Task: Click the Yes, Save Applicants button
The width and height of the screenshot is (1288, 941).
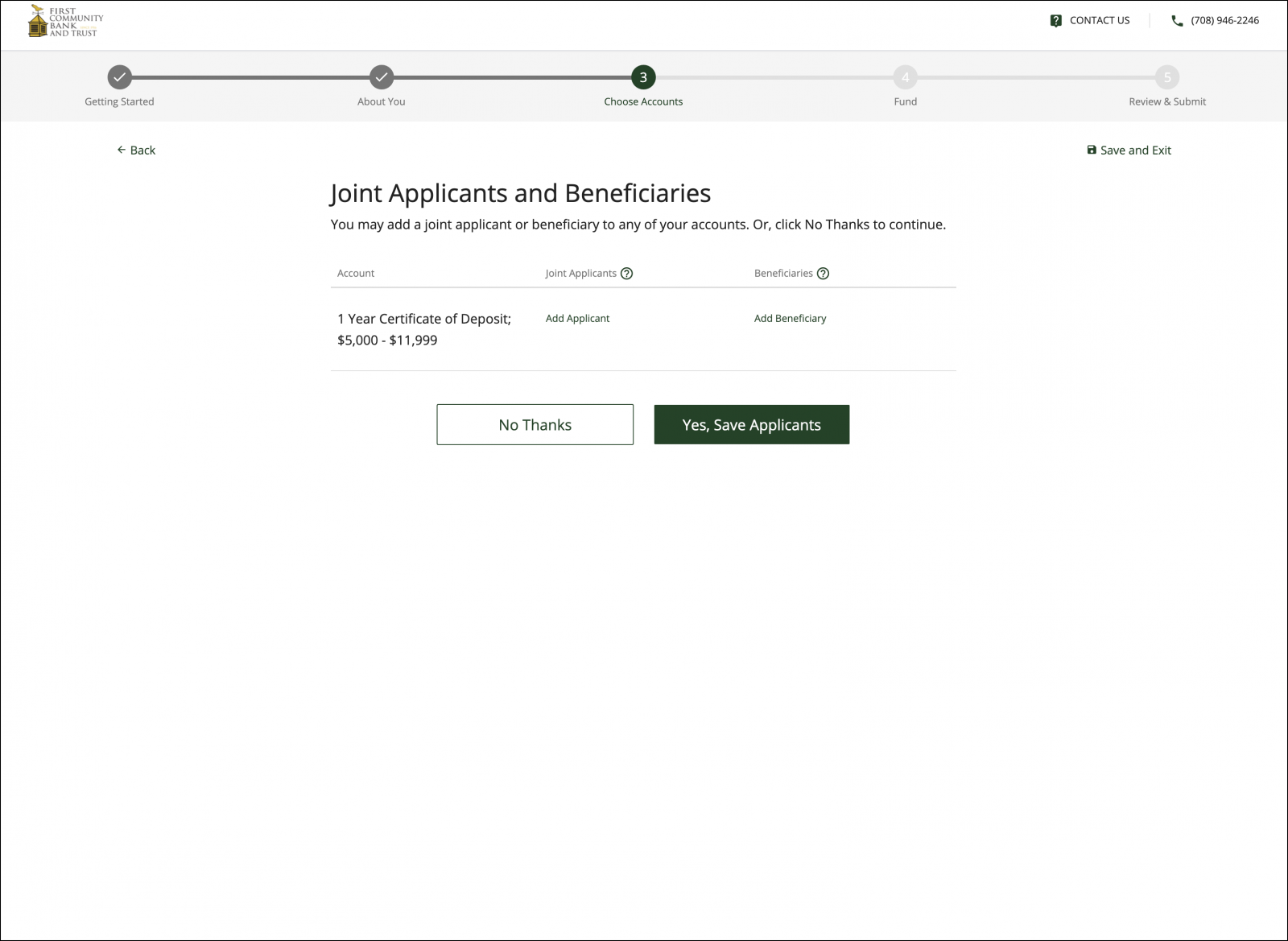Action: click(x=752, y=424)
